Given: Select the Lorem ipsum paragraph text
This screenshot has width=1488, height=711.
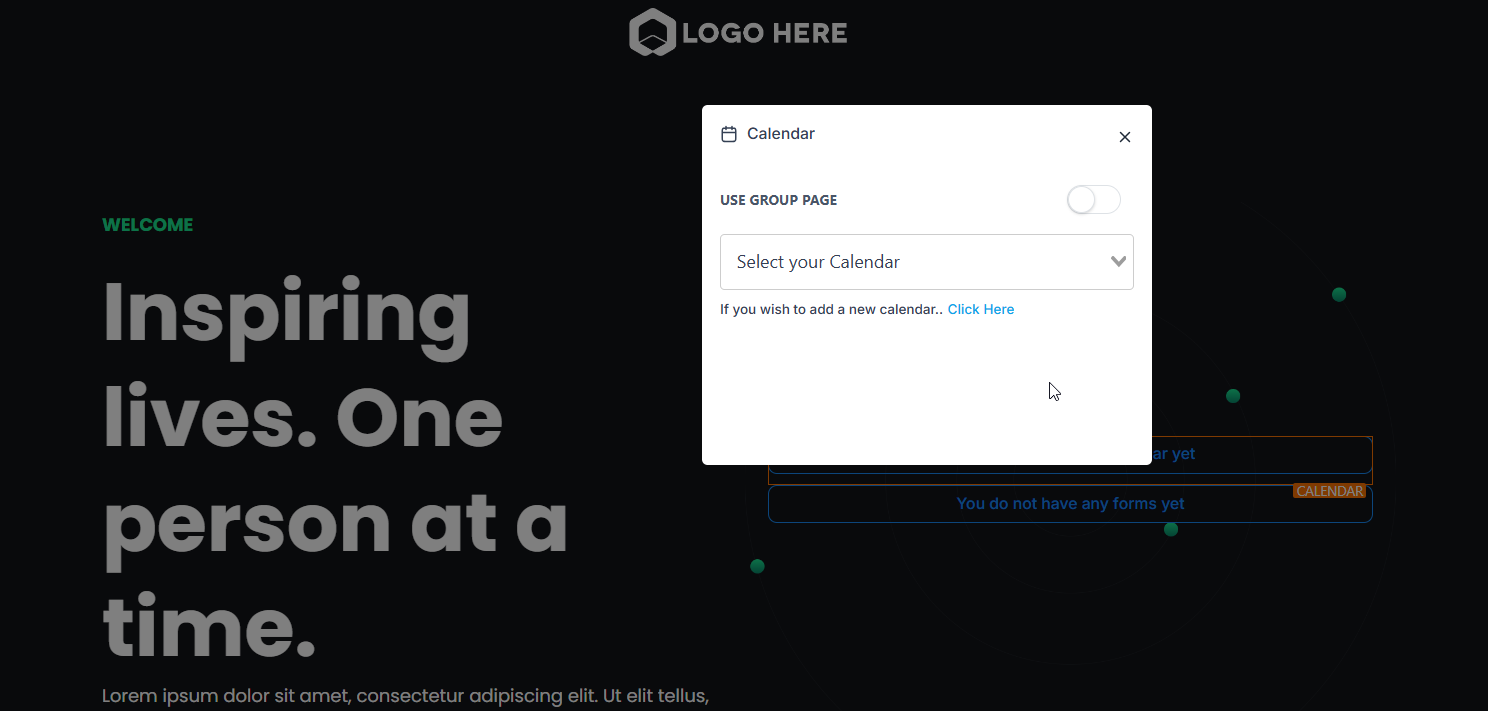Looking at the screenshot, I should click(405, 696).
